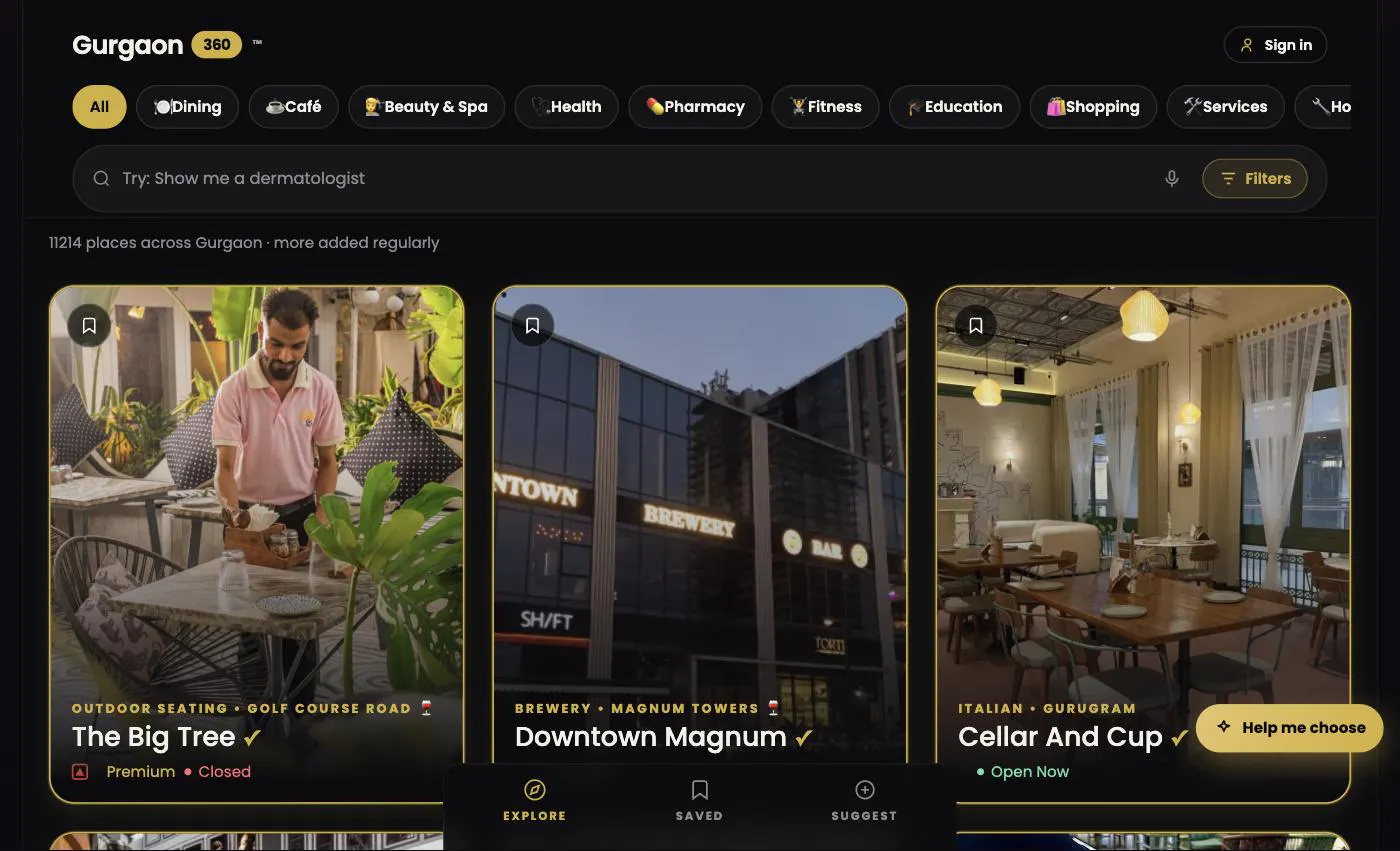The width and height of the screenshot is (1400, 851).
Task: Filter by Fitness category
Action: (x=825, y=106)
